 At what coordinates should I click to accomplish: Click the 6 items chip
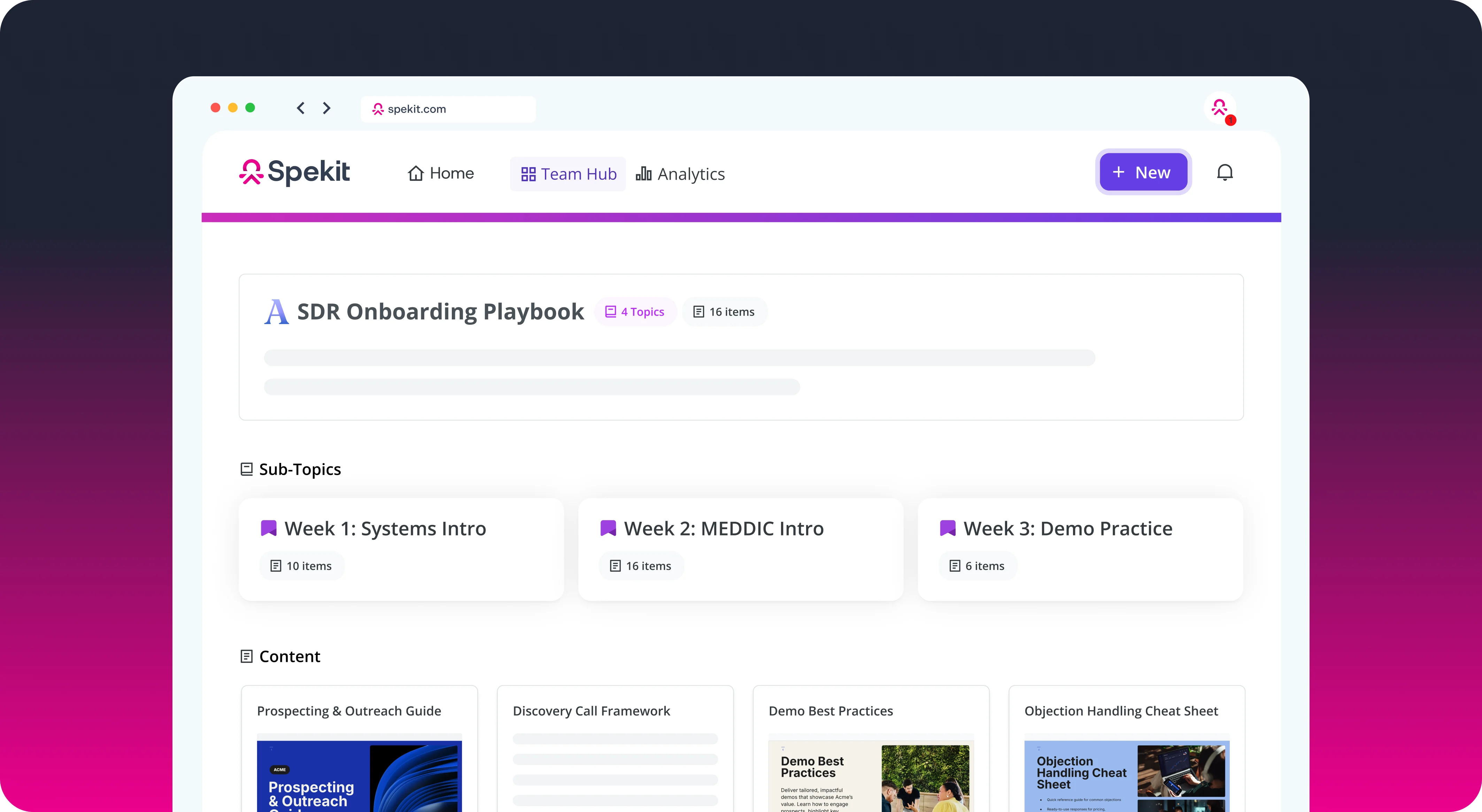tap(978, 566)
